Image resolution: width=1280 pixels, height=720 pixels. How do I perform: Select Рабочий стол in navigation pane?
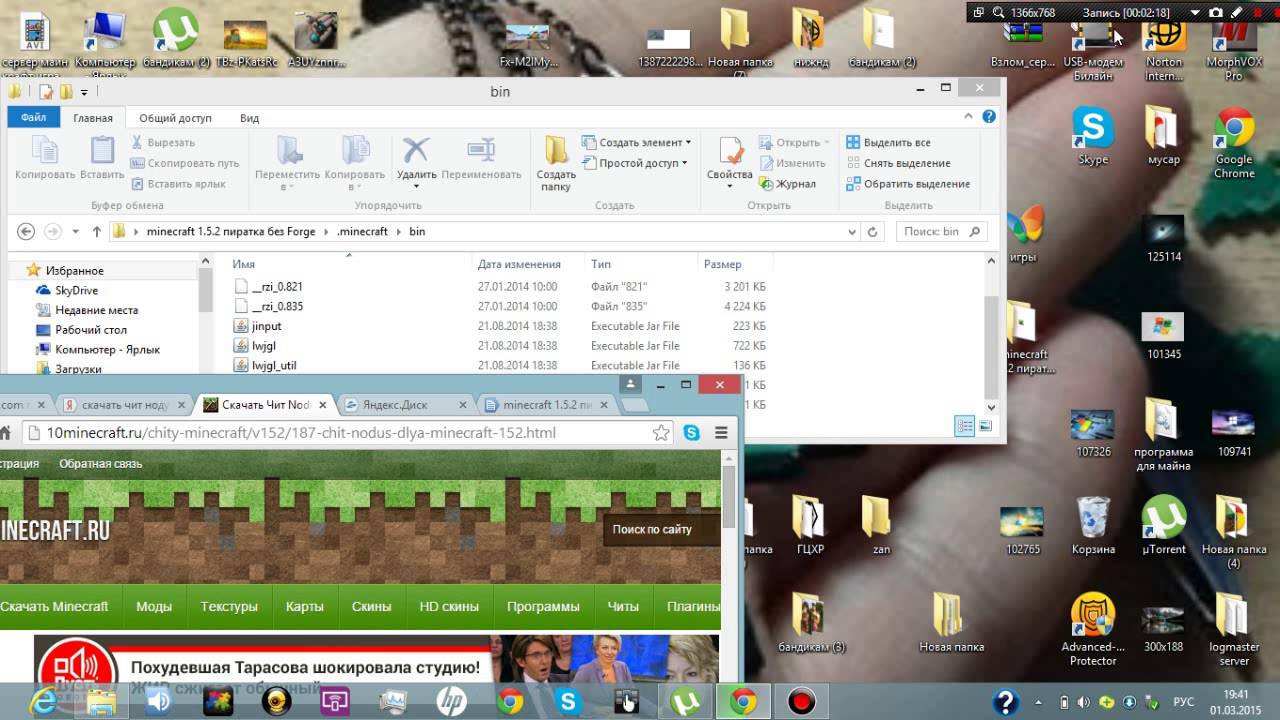pyautogui.click(x=91, y=330)
